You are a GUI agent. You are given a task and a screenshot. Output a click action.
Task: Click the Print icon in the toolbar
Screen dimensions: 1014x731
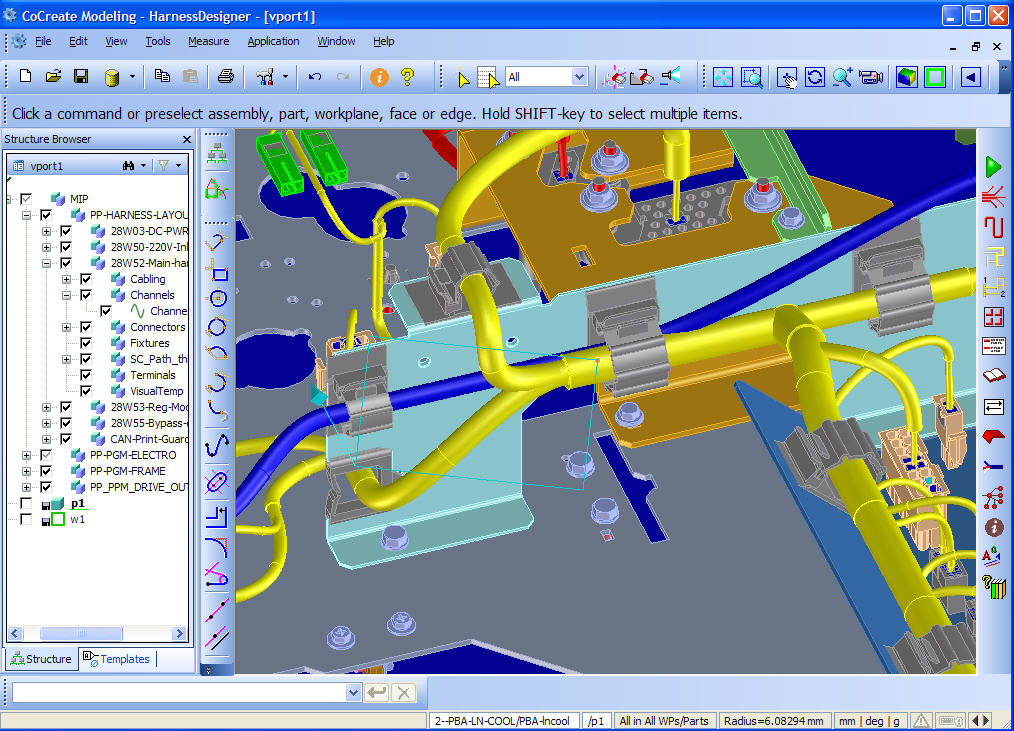pyautogui.click(x=226, y=77)
